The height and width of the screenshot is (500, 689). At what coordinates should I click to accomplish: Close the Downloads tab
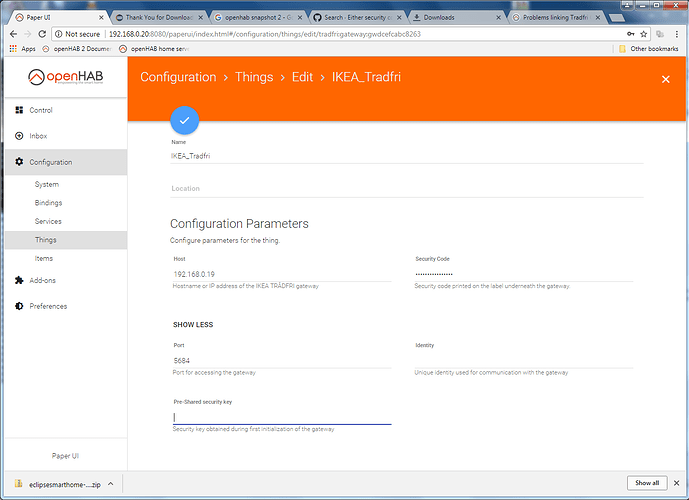[498, 18]
